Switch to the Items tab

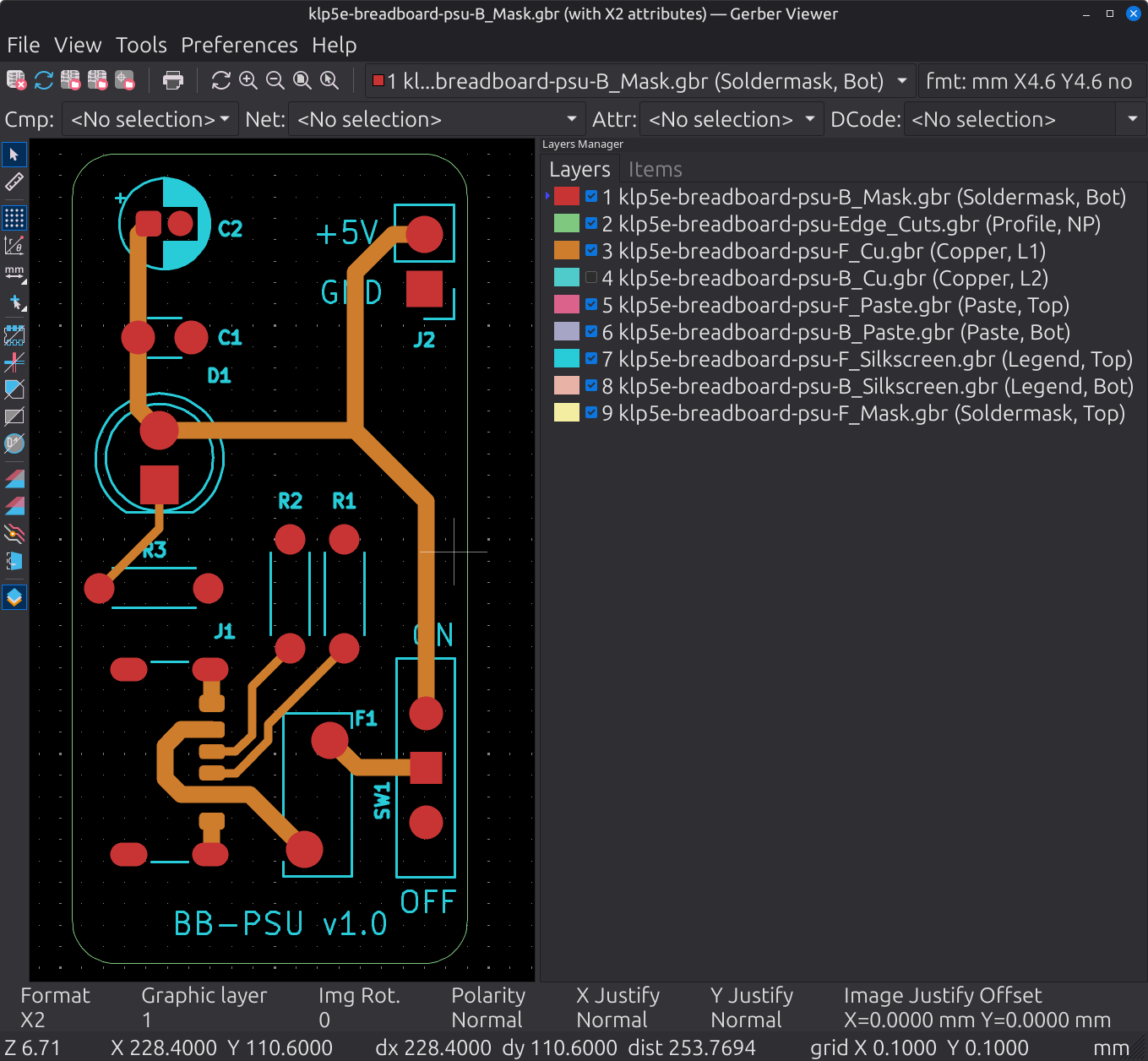(x=655, y=169)
